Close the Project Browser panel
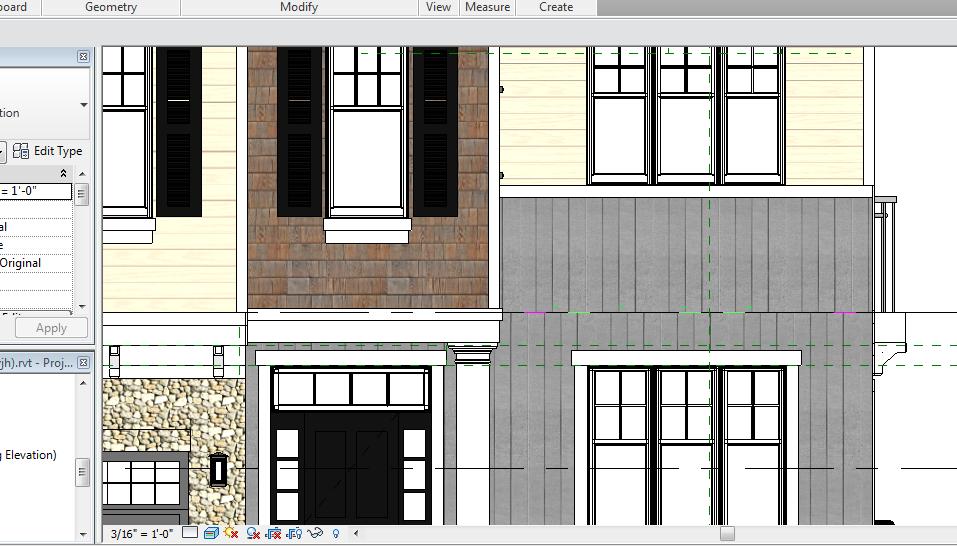957x546 pixels. click(x=84, y=363)
